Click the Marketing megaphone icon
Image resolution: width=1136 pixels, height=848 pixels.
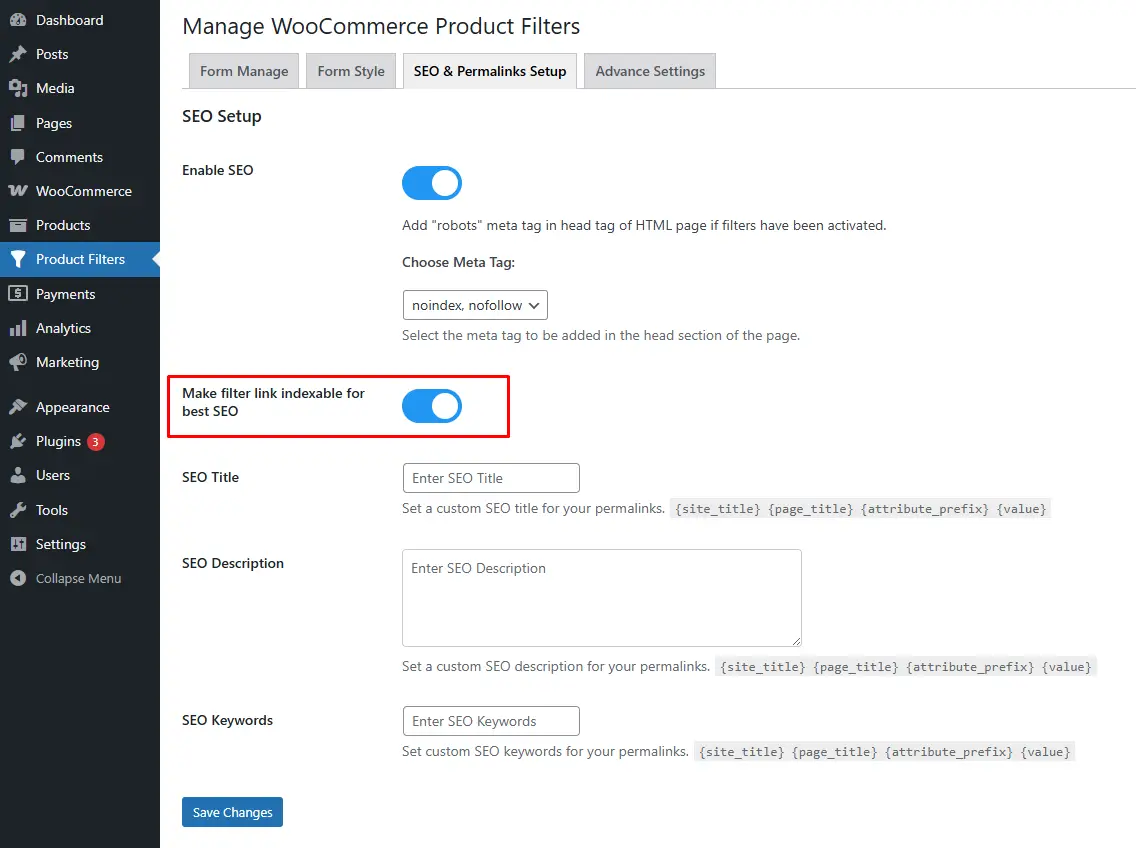[x=18, y=362]
